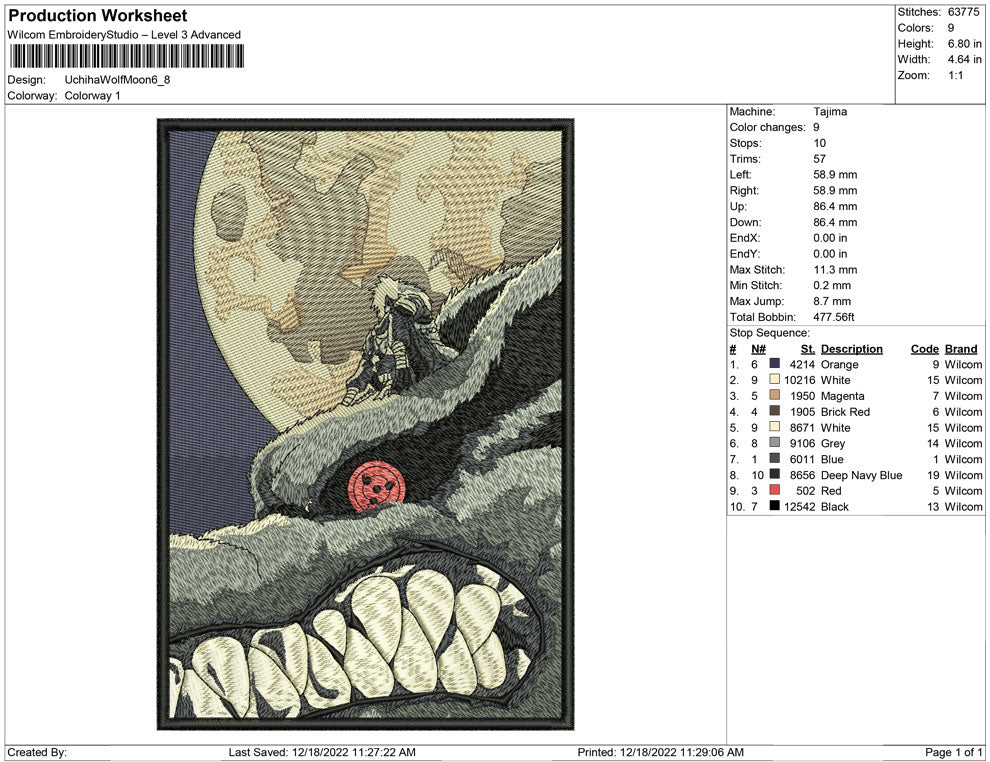Click the machine value 'Tajima'
The image size is (990, 762).
click(x=830, y=112)
